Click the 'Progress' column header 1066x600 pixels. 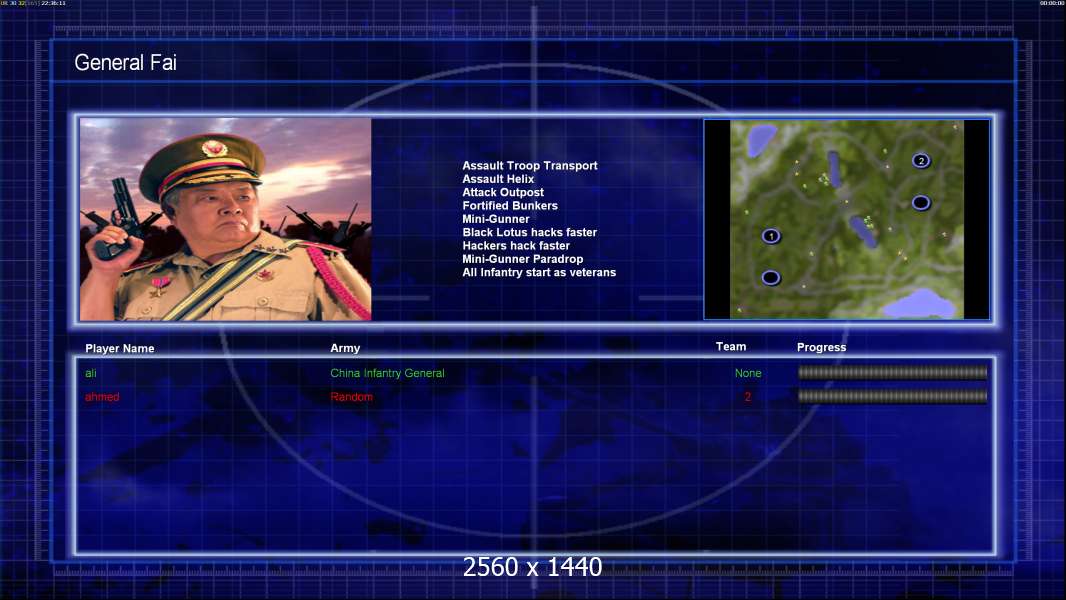(x=821, y=347)
